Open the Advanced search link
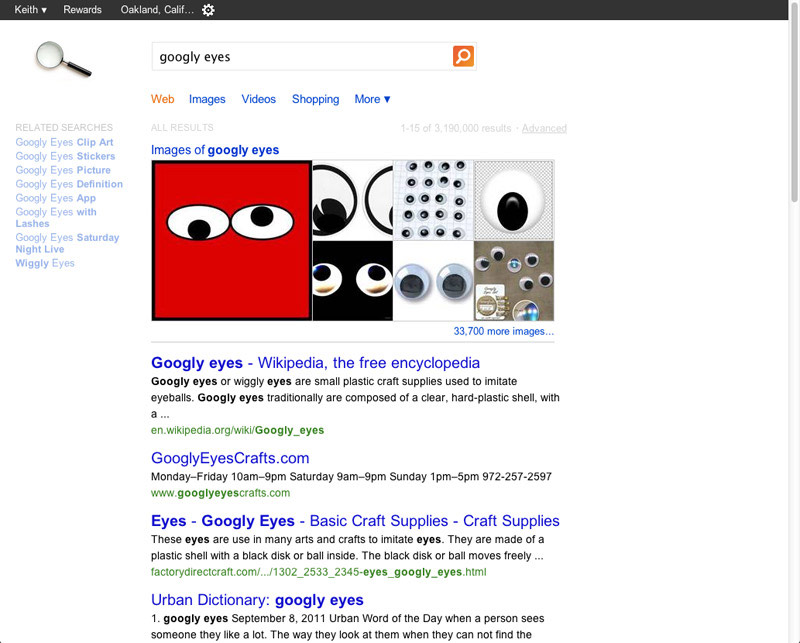Image resolution: width=800 pixels, height=643 pixels. click(544, 128)
